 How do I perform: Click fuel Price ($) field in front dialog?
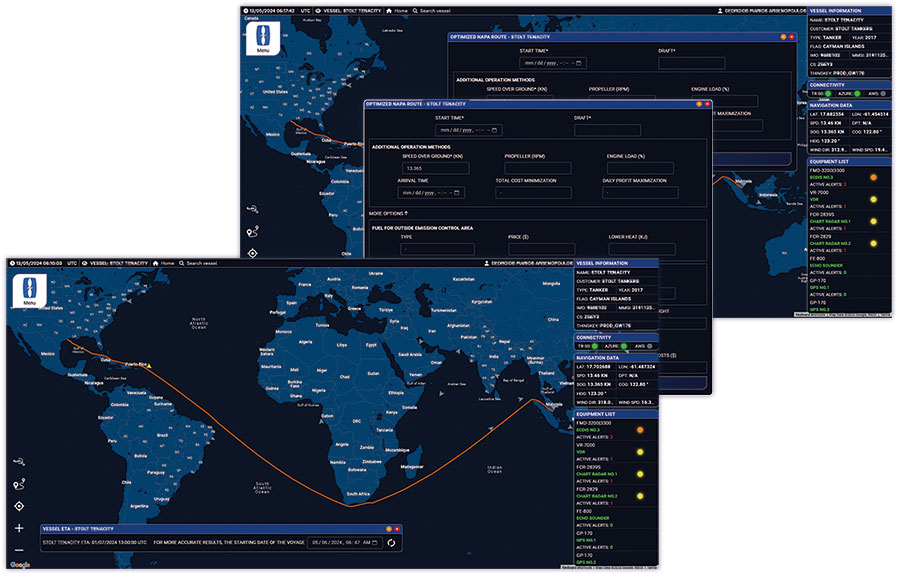pyautogui.click(x=541, y=249)
